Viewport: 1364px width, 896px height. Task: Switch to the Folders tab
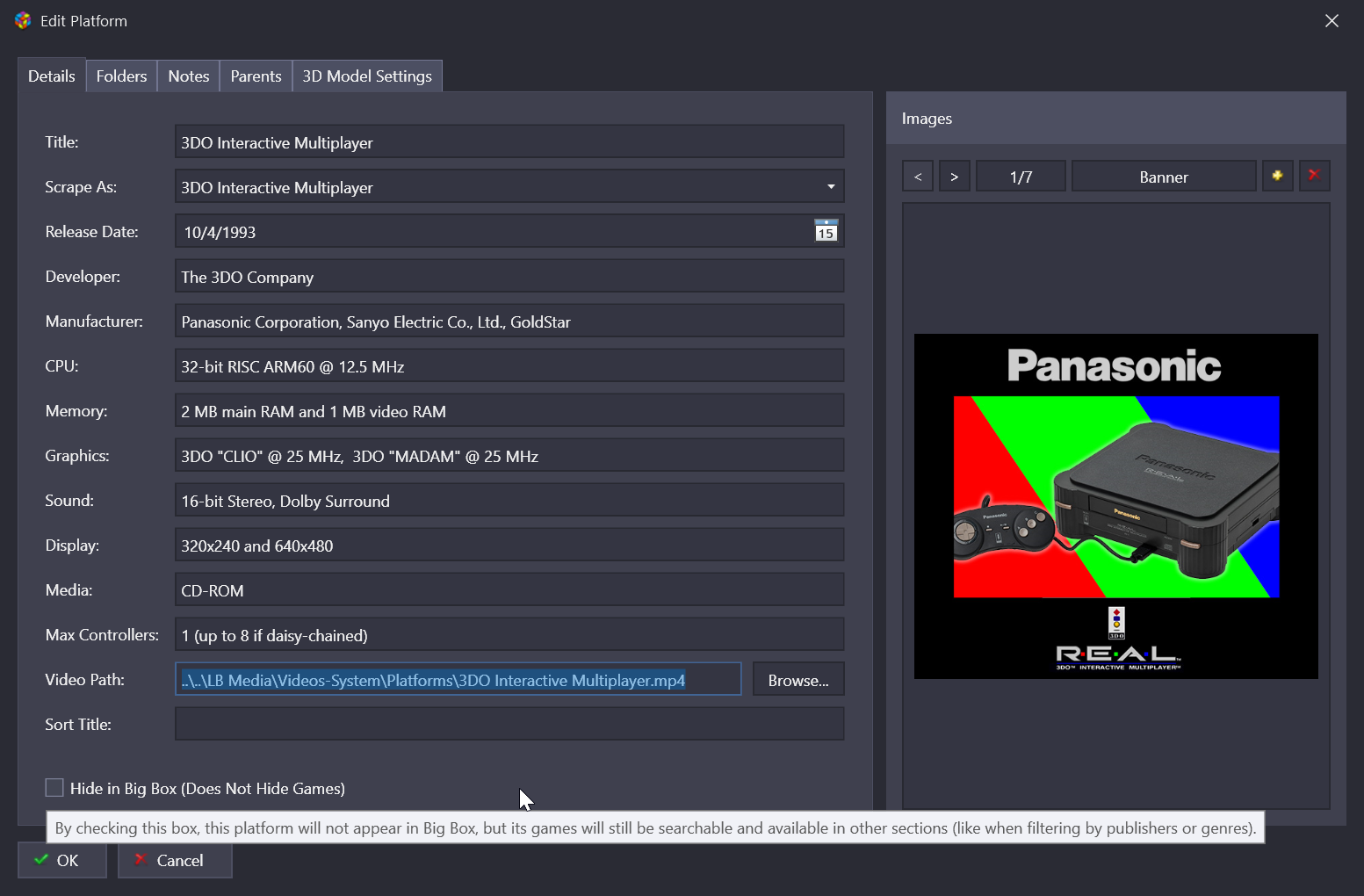coord(121,76)
